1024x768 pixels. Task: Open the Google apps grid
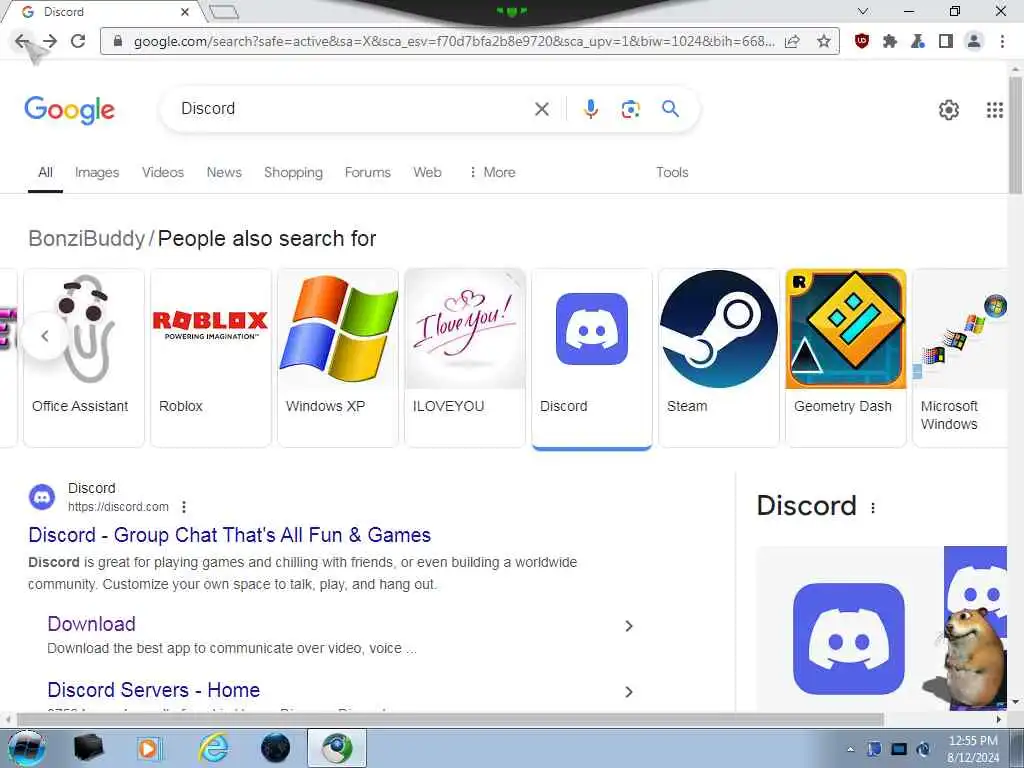coord(995,110)
